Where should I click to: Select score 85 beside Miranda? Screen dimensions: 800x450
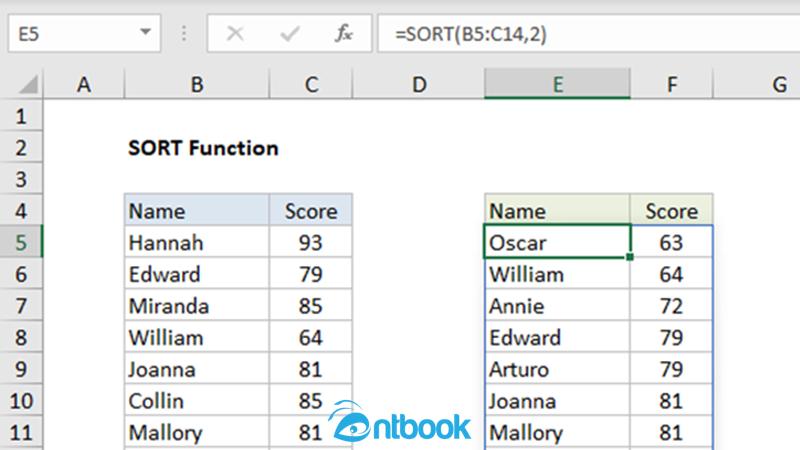[x=311, y=306]
